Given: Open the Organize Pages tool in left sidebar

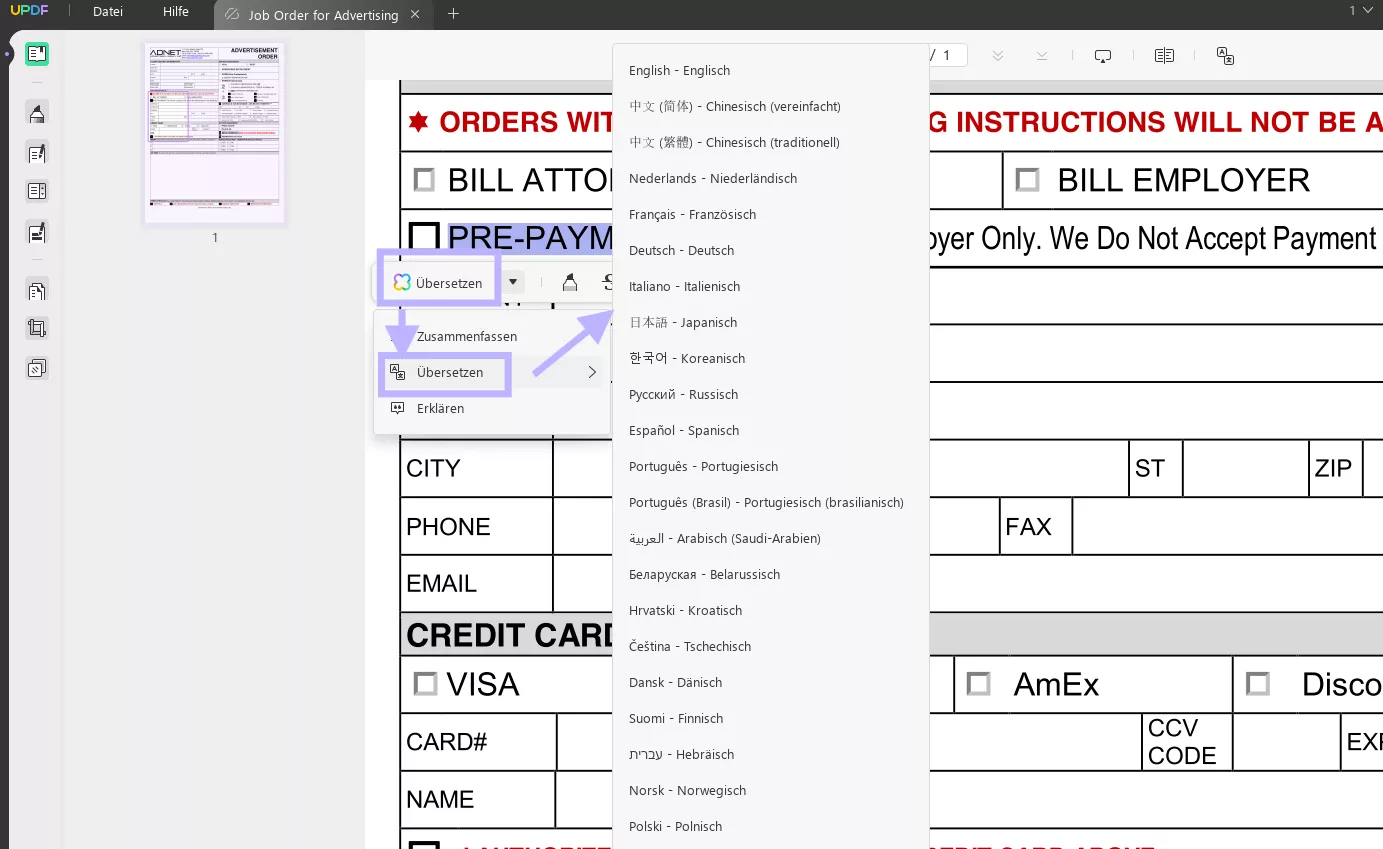Looking at the screenshot, I should click(x=37, y=291).
